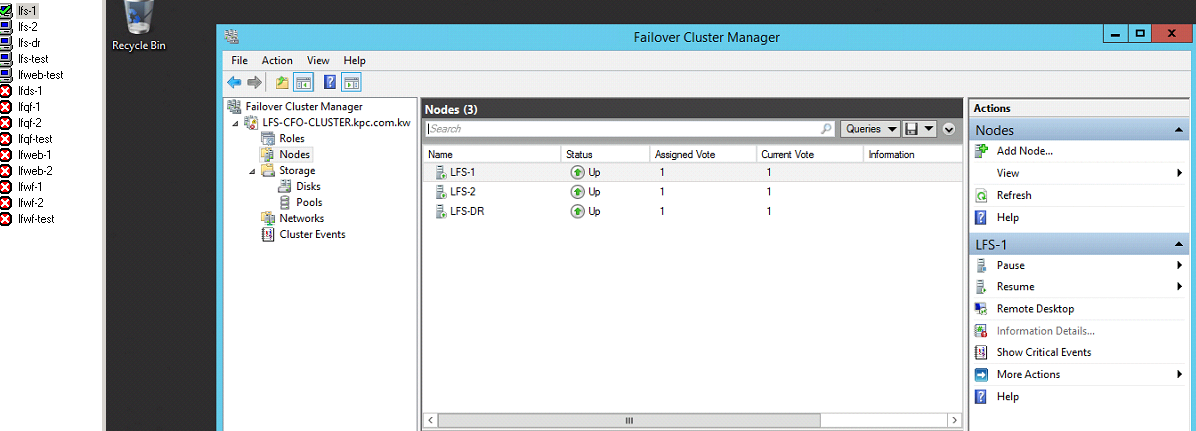The width and height of the screenshot is (1196, 431).
Task: Collapse the LFS-CFO-CLUSTER tree node
Action: (236, 124)
